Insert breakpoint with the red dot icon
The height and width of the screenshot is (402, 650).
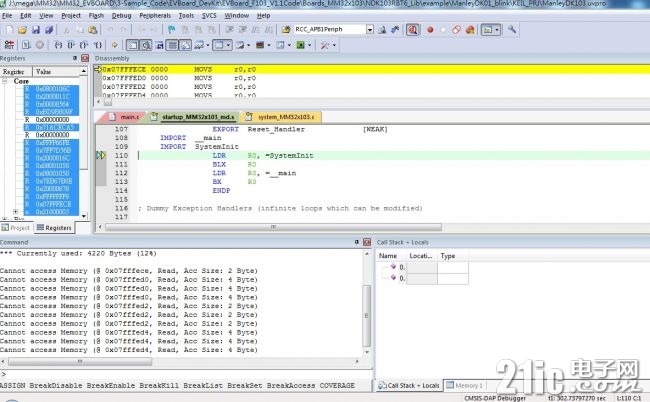click(x=430, y=30)
